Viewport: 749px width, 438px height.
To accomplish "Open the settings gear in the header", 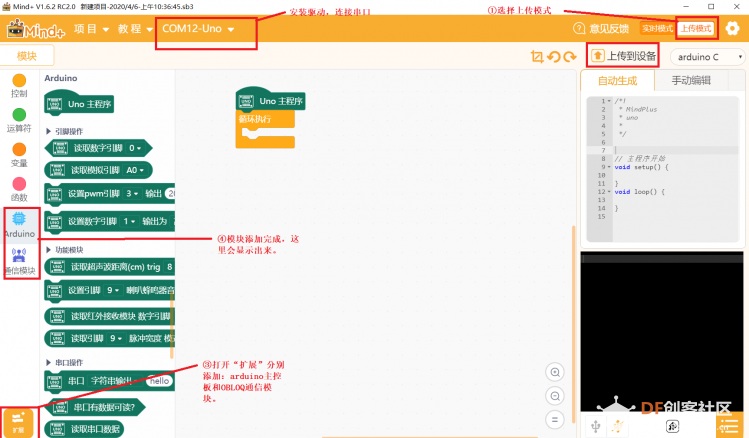I will coord(732,29).
